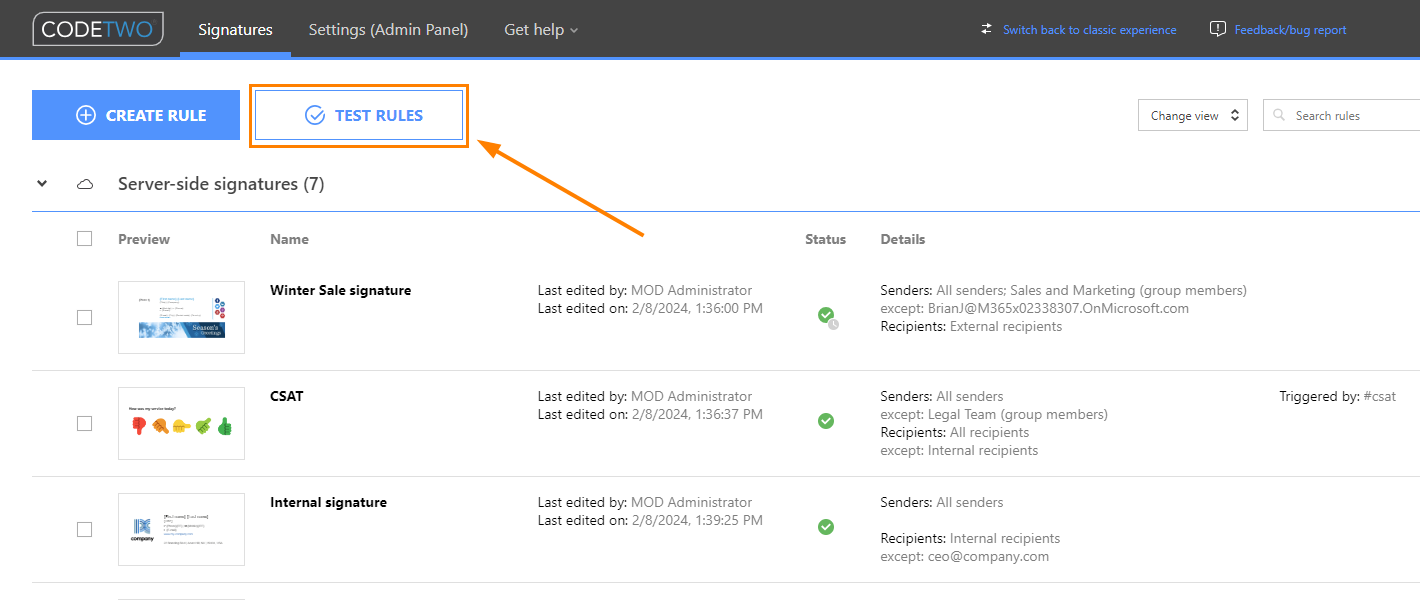Click the CodeTwo logo

click(98, 29)
